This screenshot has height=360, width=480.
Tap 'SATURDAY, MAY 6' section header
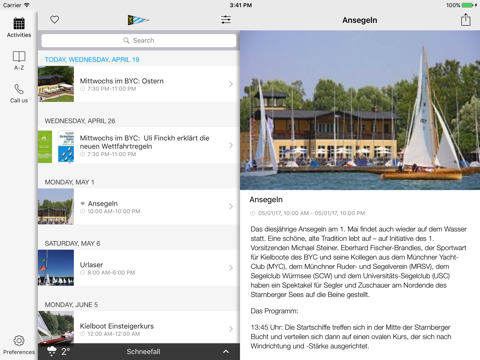[x=72, y=244]
